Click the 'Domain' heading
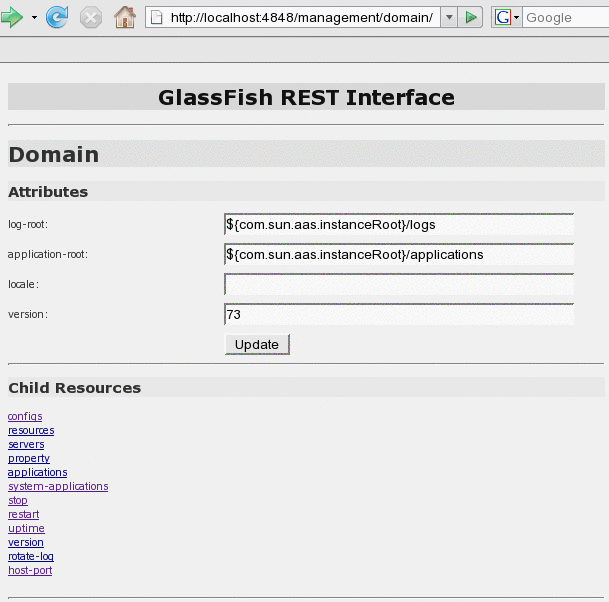The image size is (609, 602). [54, 155]
